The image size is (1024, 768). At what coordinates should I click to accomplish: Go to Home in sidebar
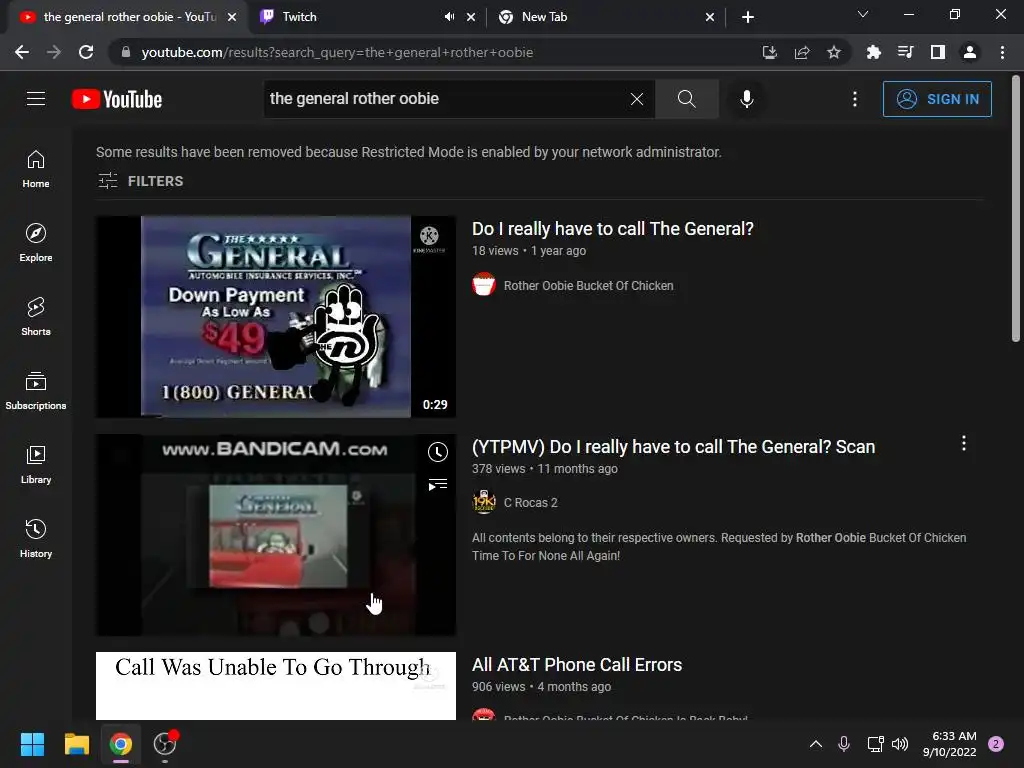point(36,168)
